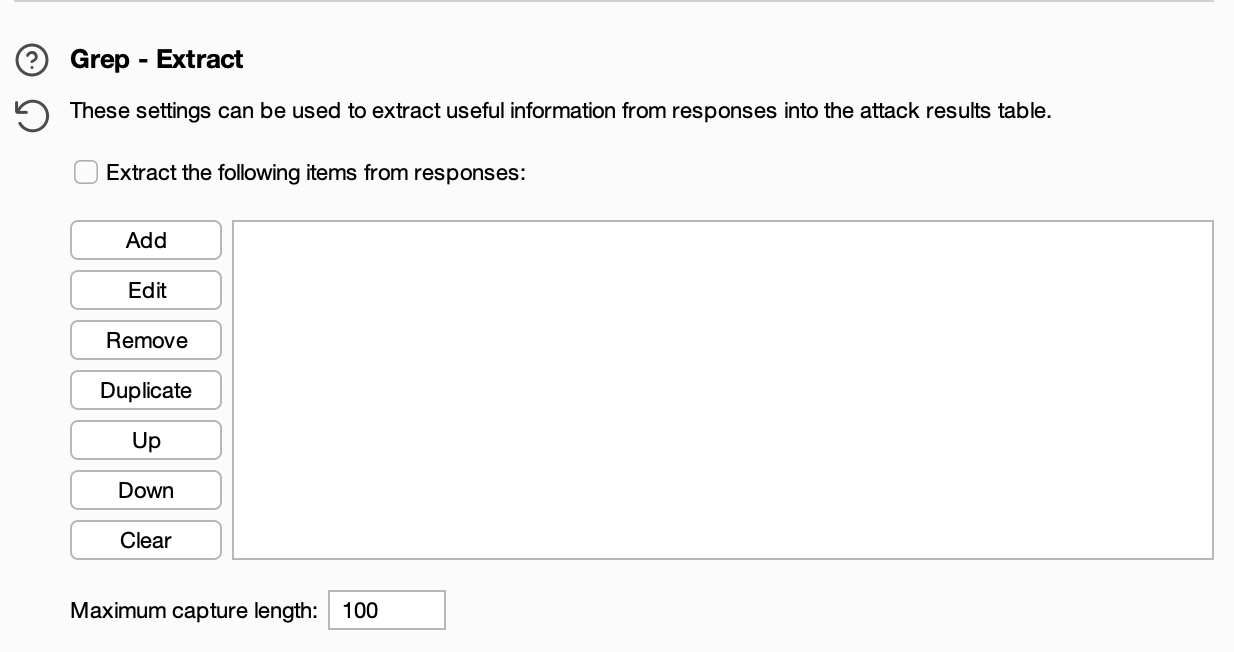Select the 100 value in capture length
The width and height of the screenshot is (1234, 652).
[x=360, y=610]
